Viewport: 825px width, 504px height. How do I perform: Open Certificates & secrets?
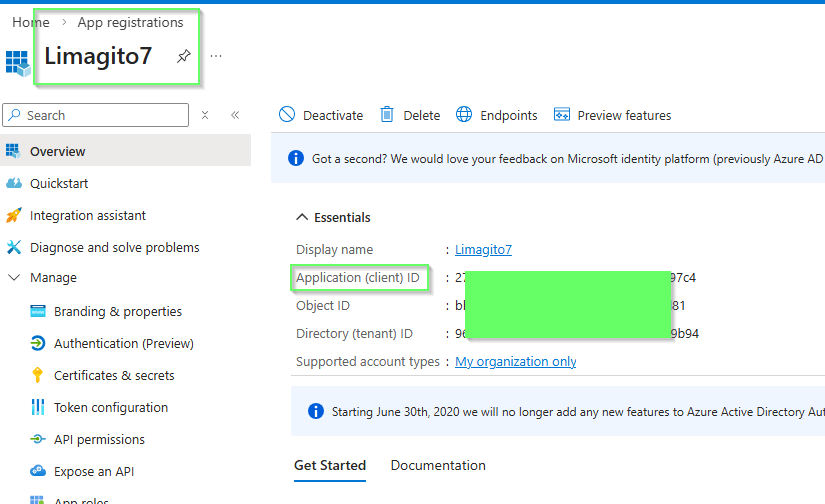coord(114,376)
